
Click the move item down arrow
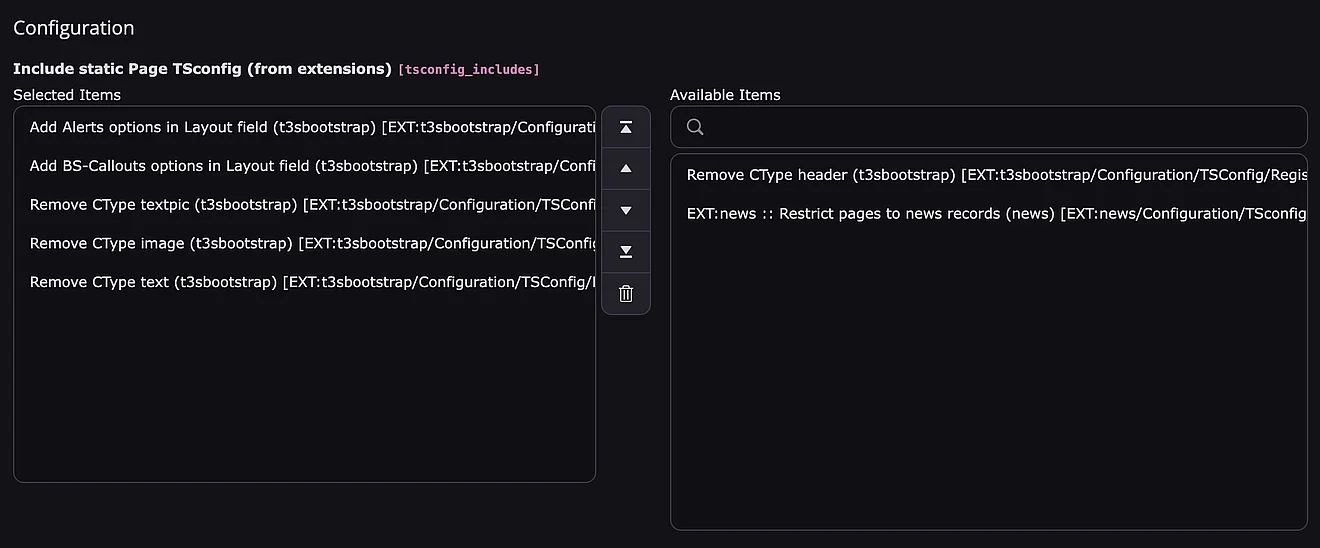[x=626, y=210]
